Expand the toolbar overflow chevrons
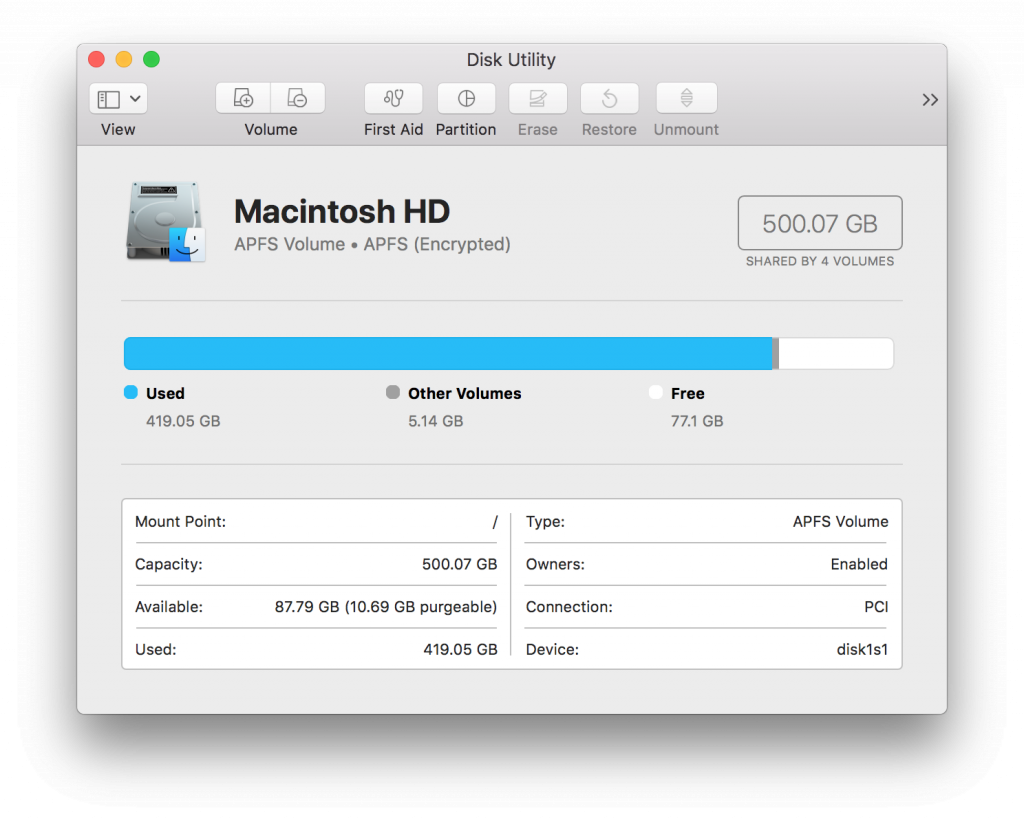The height and width of the screenshot is (824, 1024). point(930,100)
